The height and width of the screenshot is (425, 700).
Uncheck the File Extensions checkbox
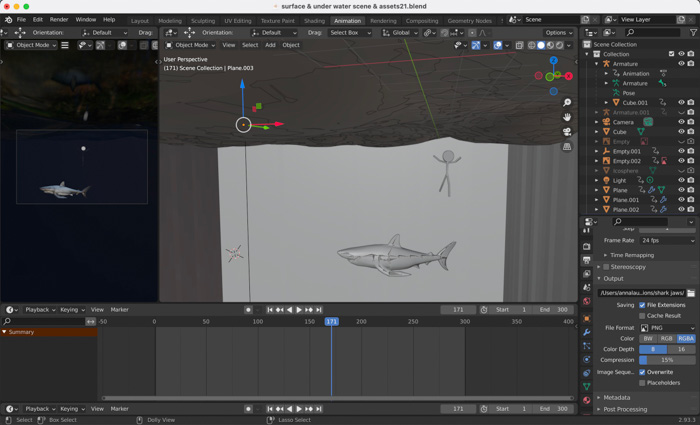point(642,305)
